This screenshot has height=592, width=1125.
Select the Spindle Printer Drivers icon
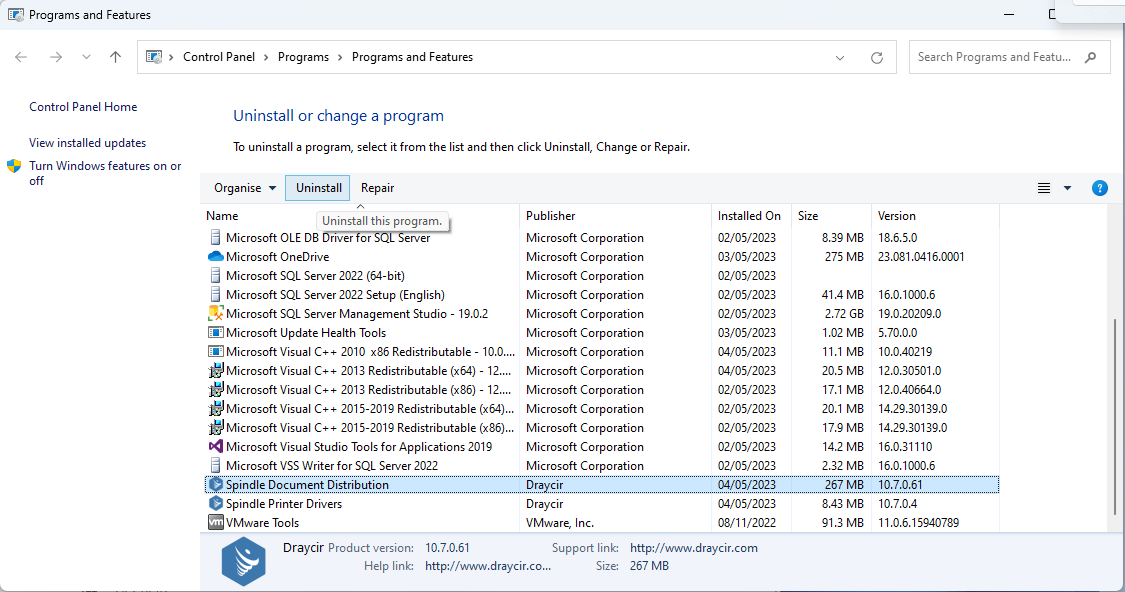(215, 504)
